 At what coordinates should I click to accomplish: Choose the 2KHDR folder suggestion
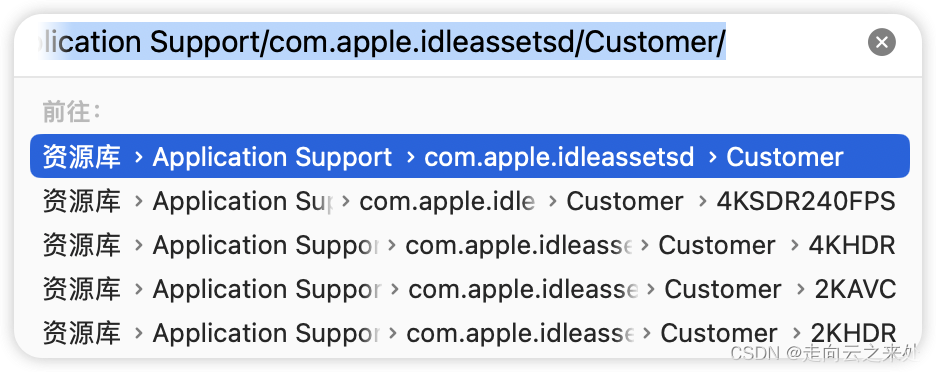pyautogui.click(x=470, y=333)
